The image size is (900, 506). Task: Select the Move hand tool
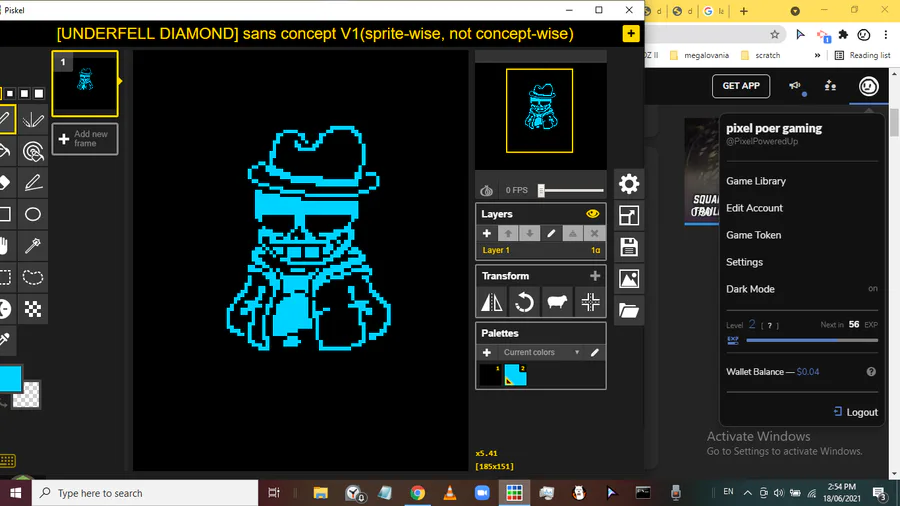tap(5, 246)
